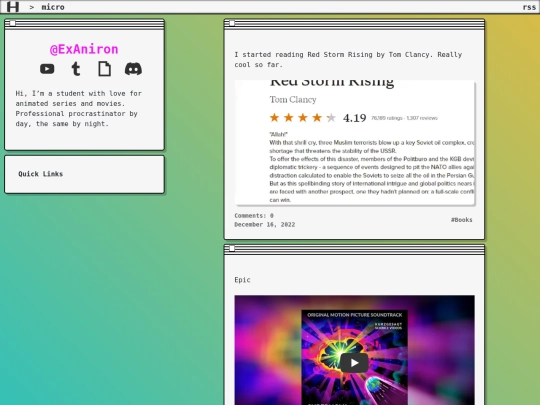Click the Original Motion Picture Soundtrack album cover
Image resolution: width=540 pixels, height=405 pixels.
[x=354, y=357]
